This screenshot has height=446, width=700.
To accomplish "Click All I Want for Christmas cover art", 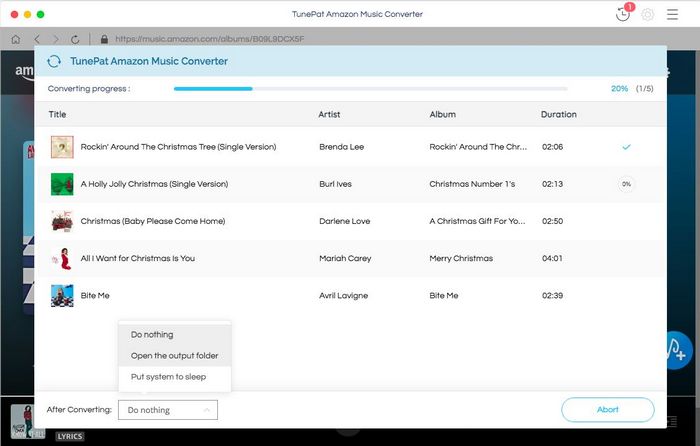I will coord(62,258).
